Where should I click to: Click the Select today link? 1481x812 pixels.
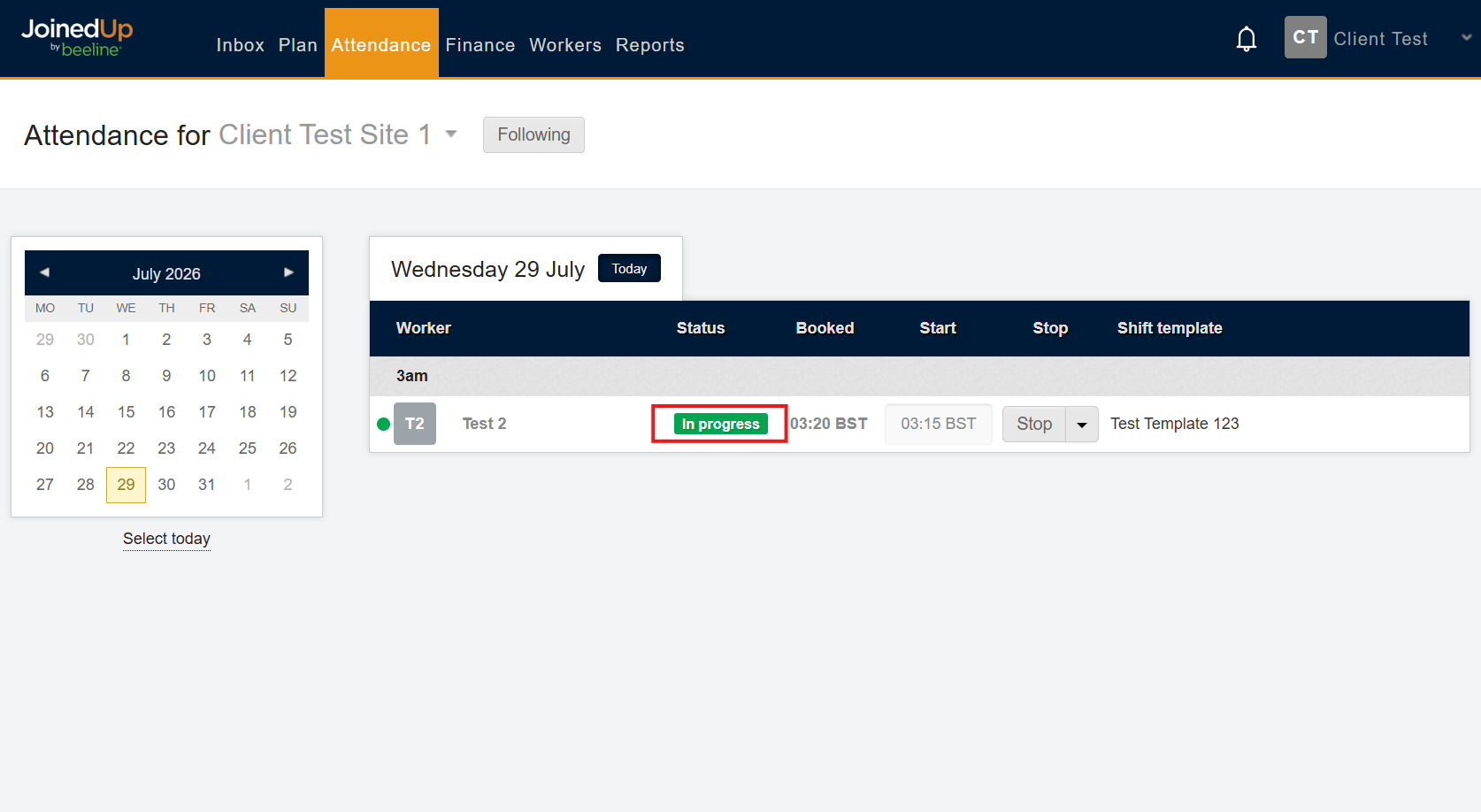[x=166, y=539]
